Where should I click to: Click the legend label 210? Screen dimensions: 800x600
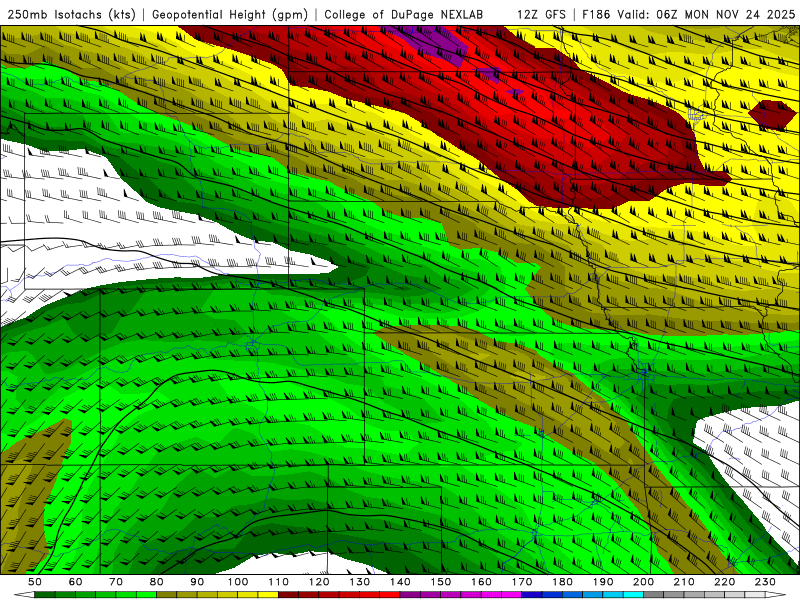click(684, 582)
